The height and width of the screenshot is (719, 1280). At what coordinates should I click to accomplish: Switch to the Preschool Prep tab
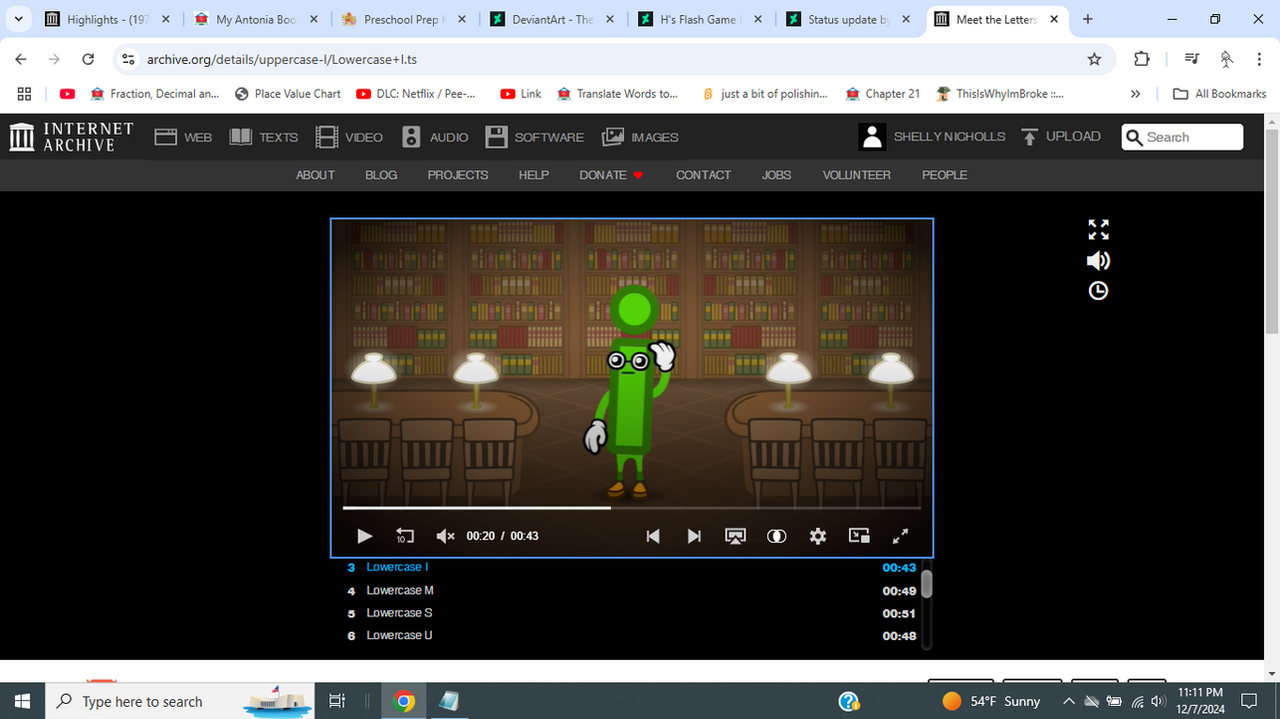[x=404, y=19]
